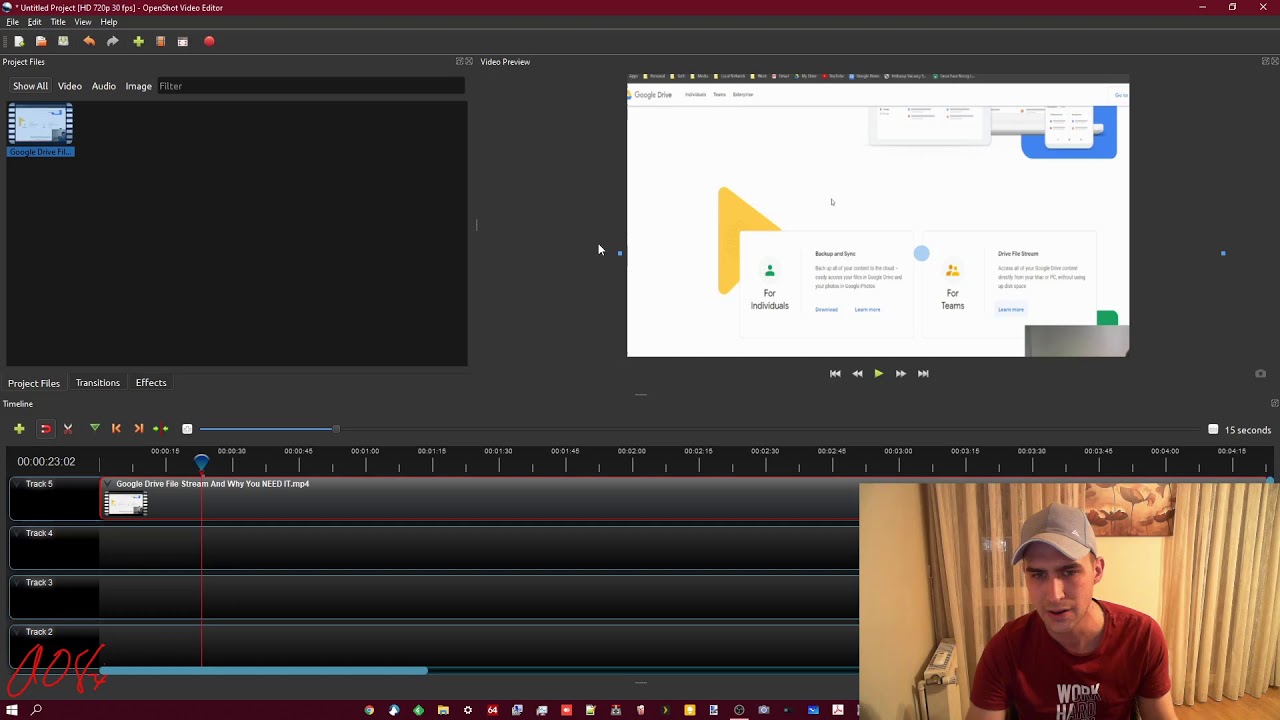Click the project files Filter field
The width and height of the screenshot is (1280, 720).
(310, 86)
